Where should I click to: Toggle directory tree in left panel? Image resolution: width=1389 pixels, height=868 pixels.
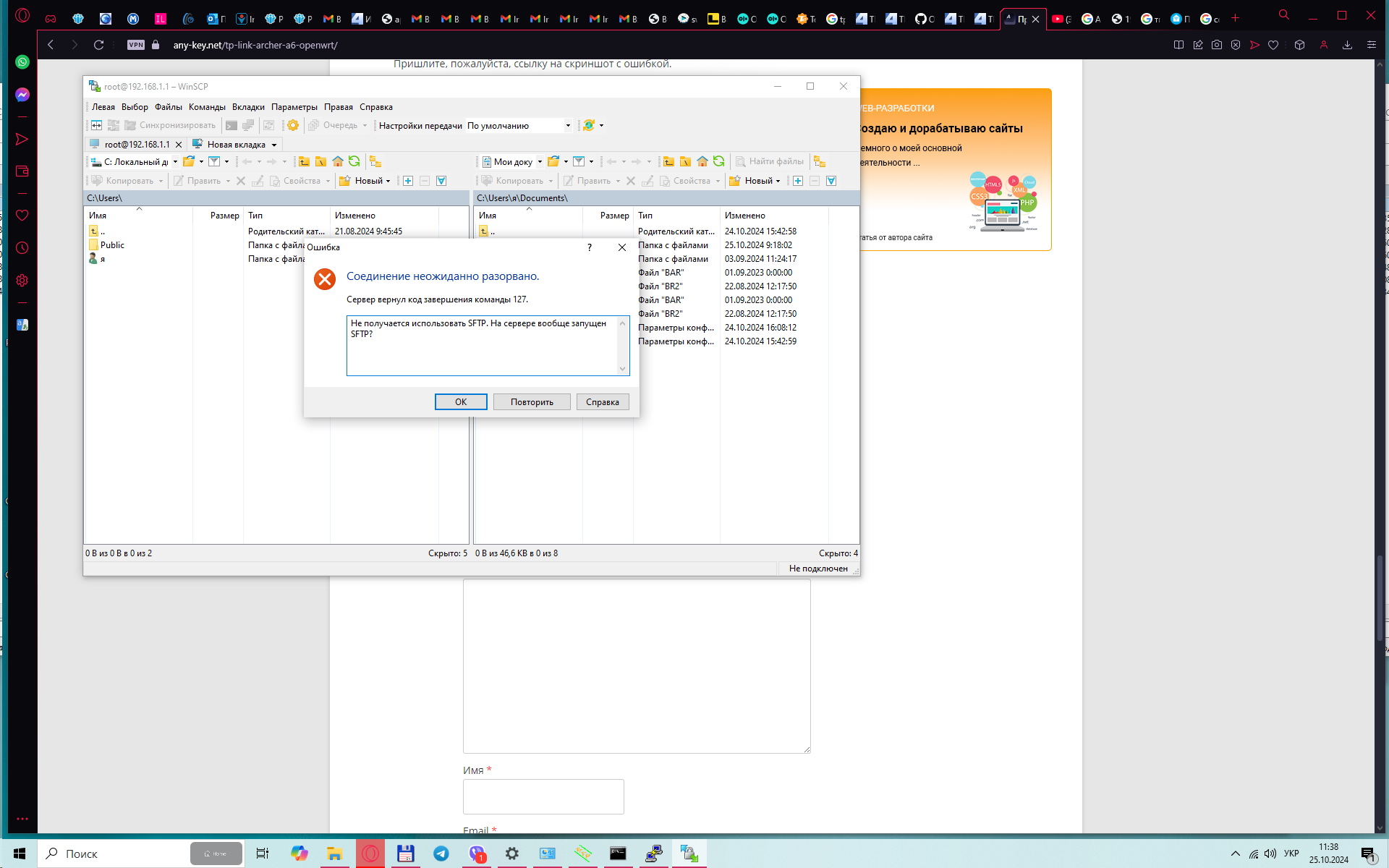click(x=375, y=161)
